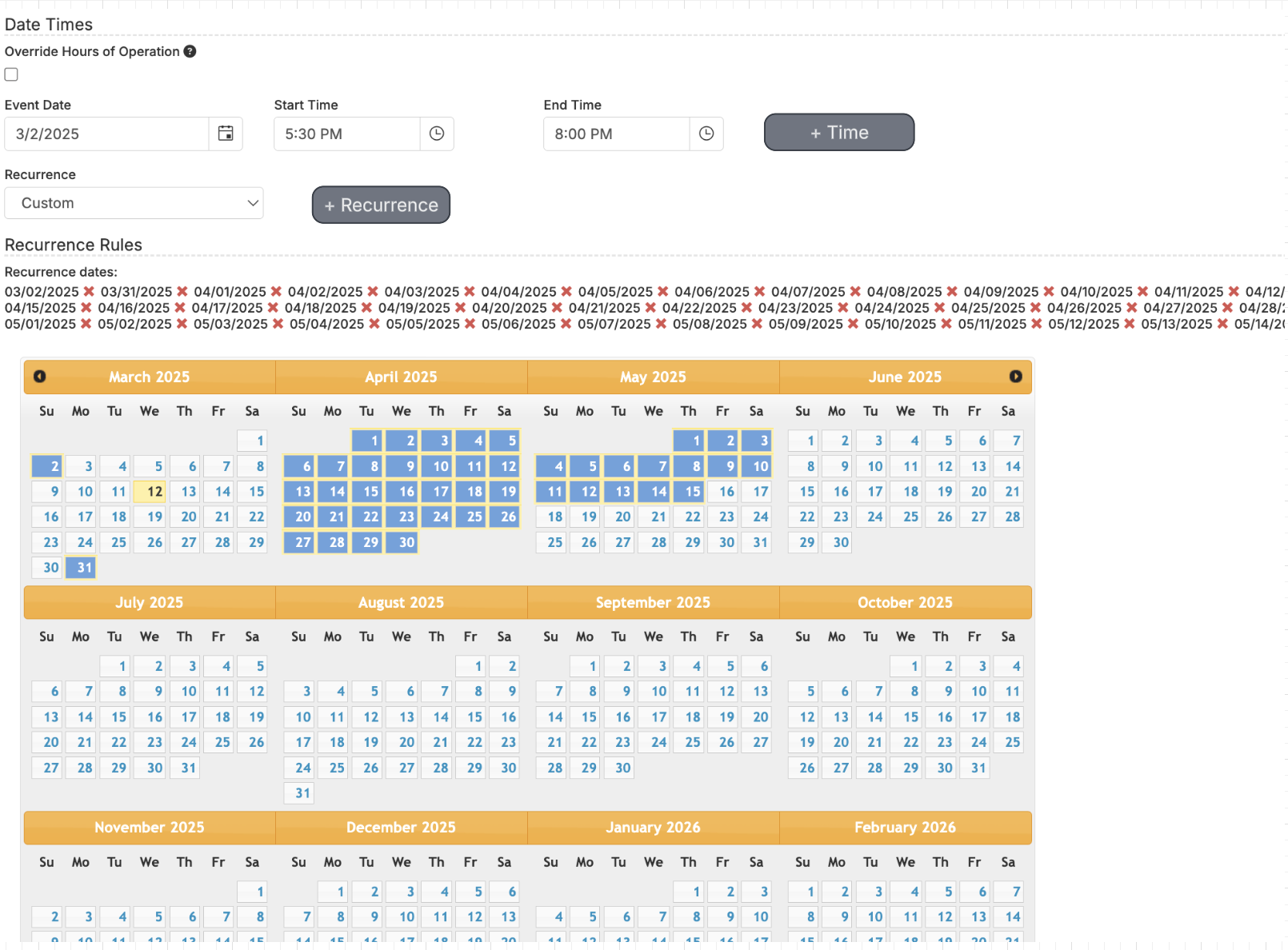Remove recurrence date 05/05/2025
Screen dimensions: 1288x950
click(x=470, y=324)
